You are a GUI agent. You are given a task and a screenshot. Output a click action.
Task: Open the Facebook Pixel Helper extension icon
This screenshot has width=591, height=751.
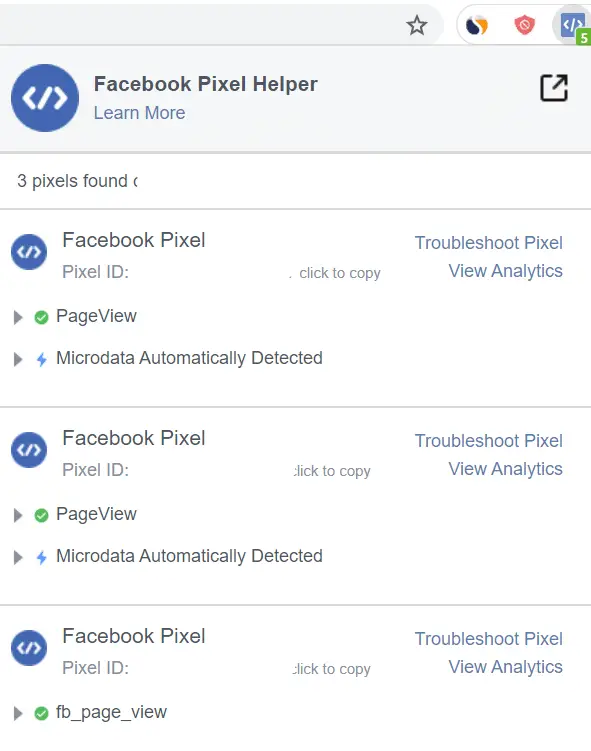pyautogui.click(x=573, y=25)
